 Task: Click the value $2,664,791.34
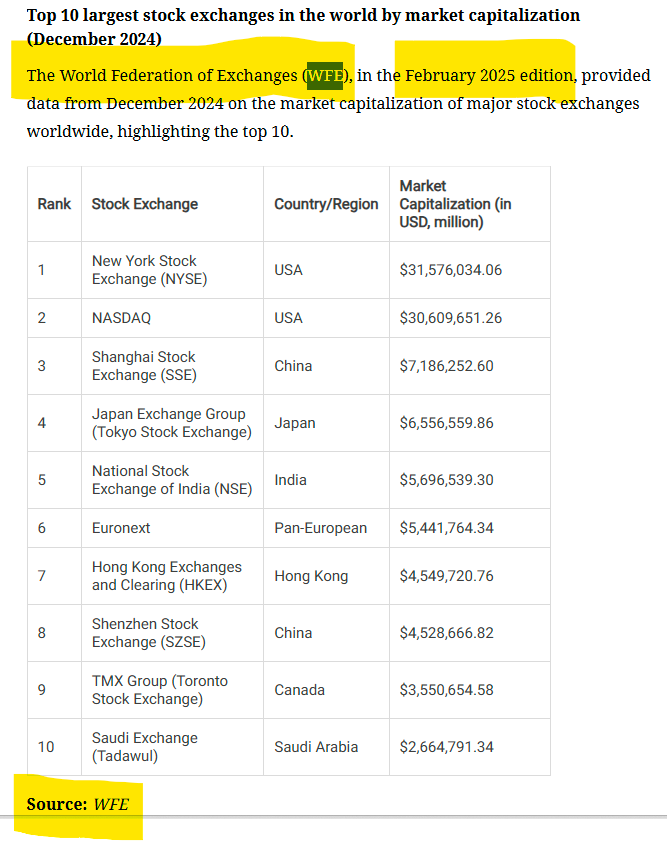coord(446,747)
